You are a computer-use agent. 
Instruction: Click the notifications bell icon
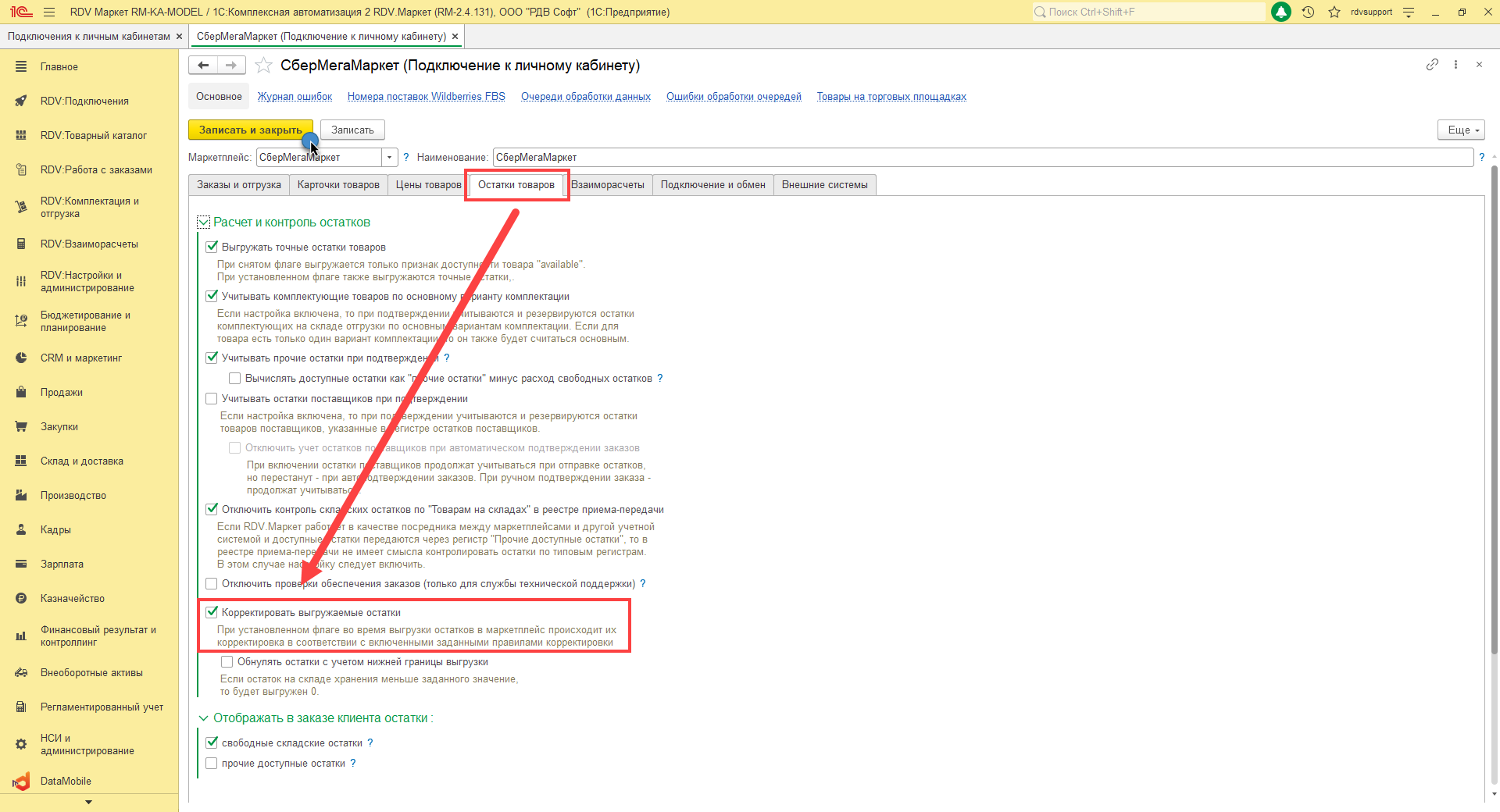[1281, 12]
